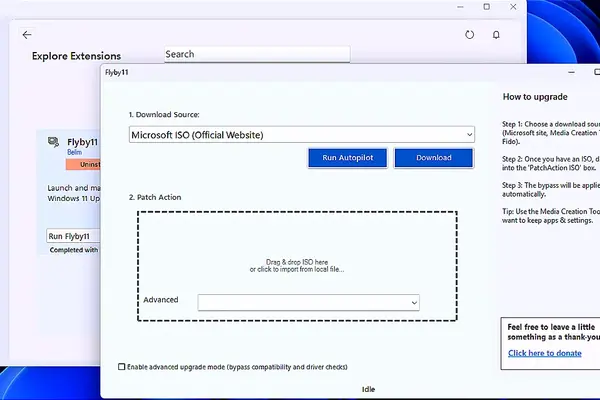This screenshot has height=400, width=600.
Task: Click the 'Completed with' status text
Action: click(x=74, y=250)
